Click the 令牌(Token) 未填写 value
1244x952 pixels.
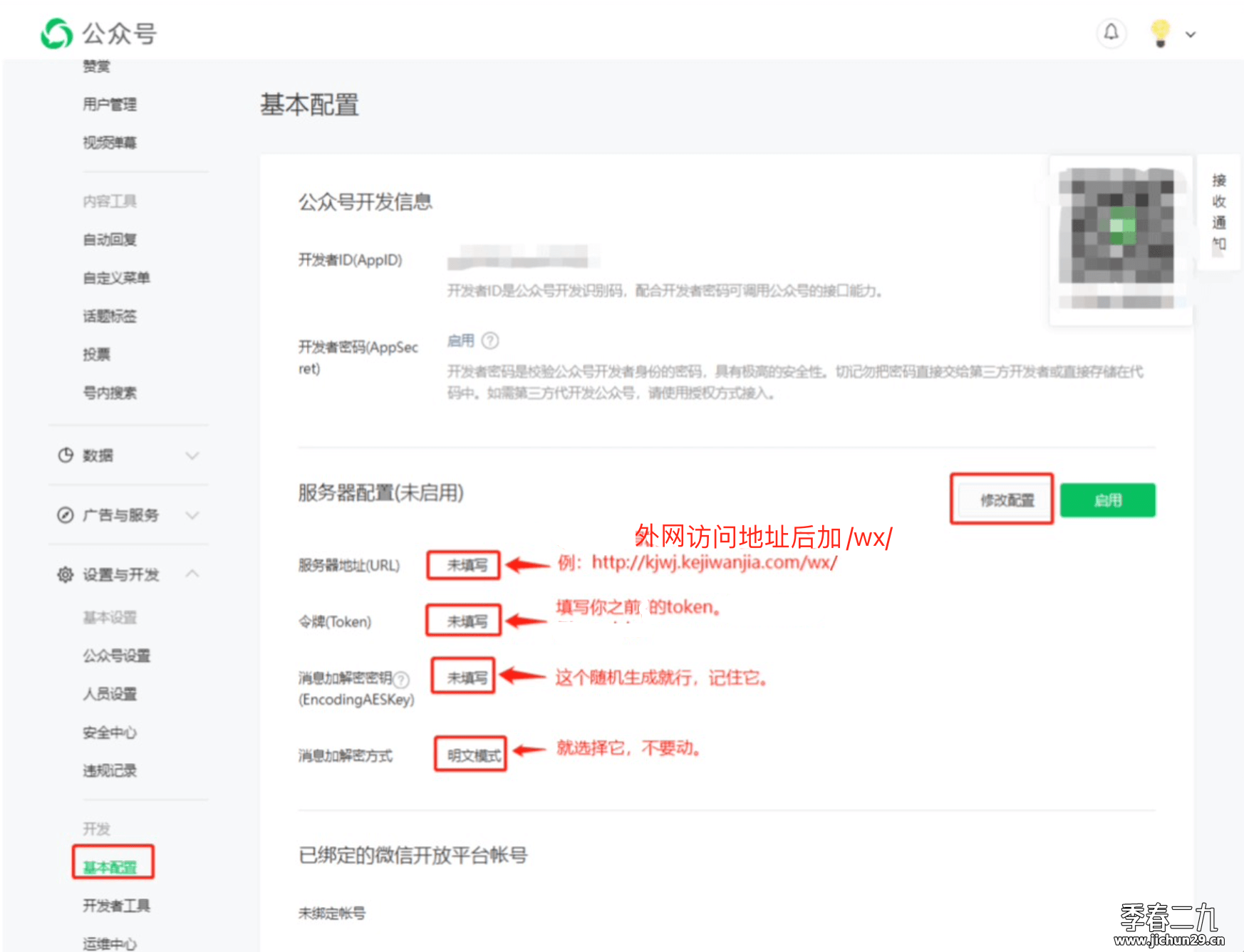[467, 621]
